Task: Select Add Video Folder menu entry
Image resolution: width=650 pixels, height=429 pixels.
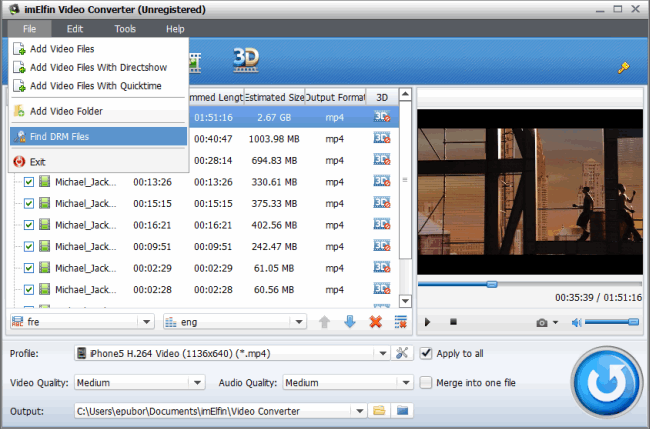Action: coord(99,111)
